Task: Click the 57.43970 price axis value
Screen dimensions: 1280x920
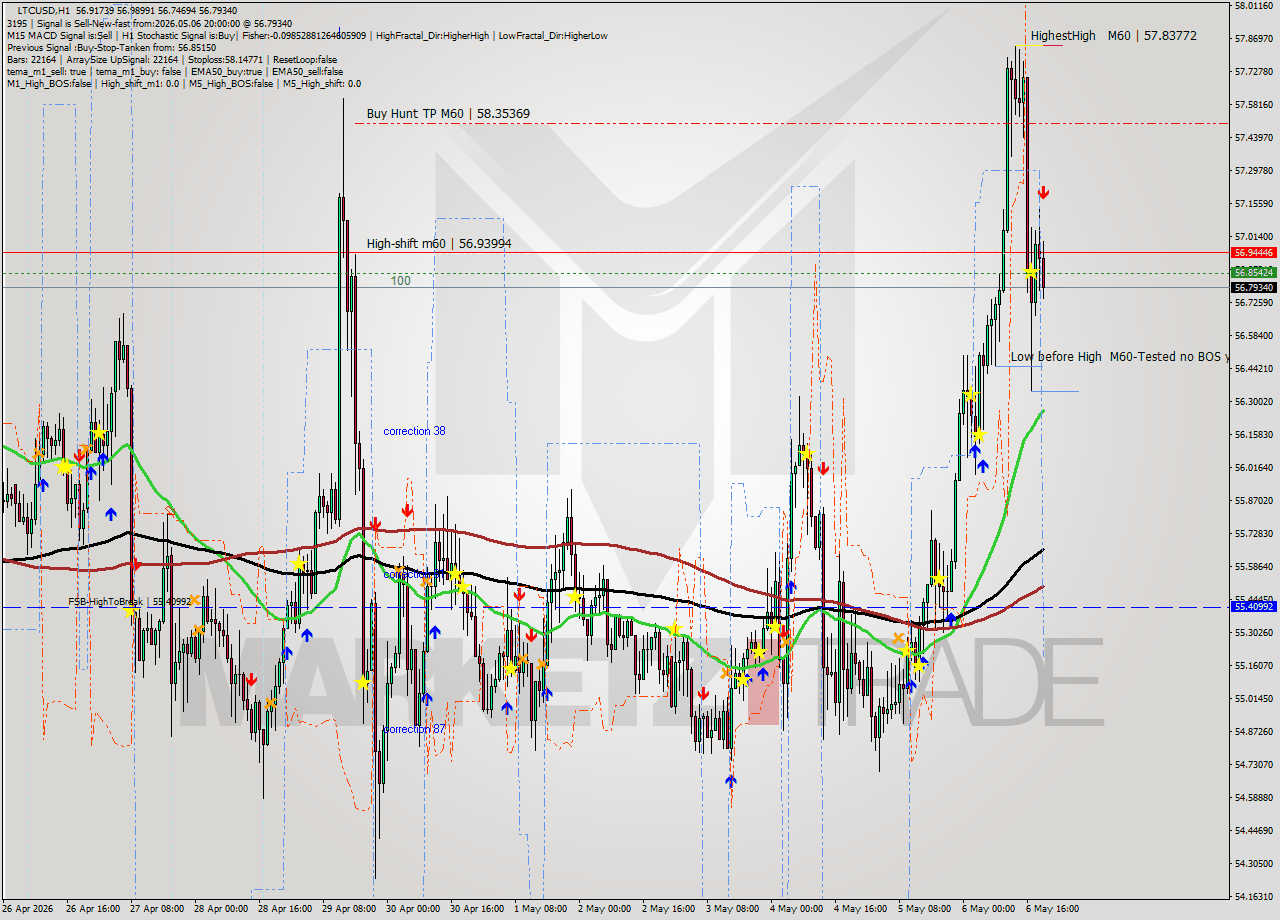Action: 1253,138
